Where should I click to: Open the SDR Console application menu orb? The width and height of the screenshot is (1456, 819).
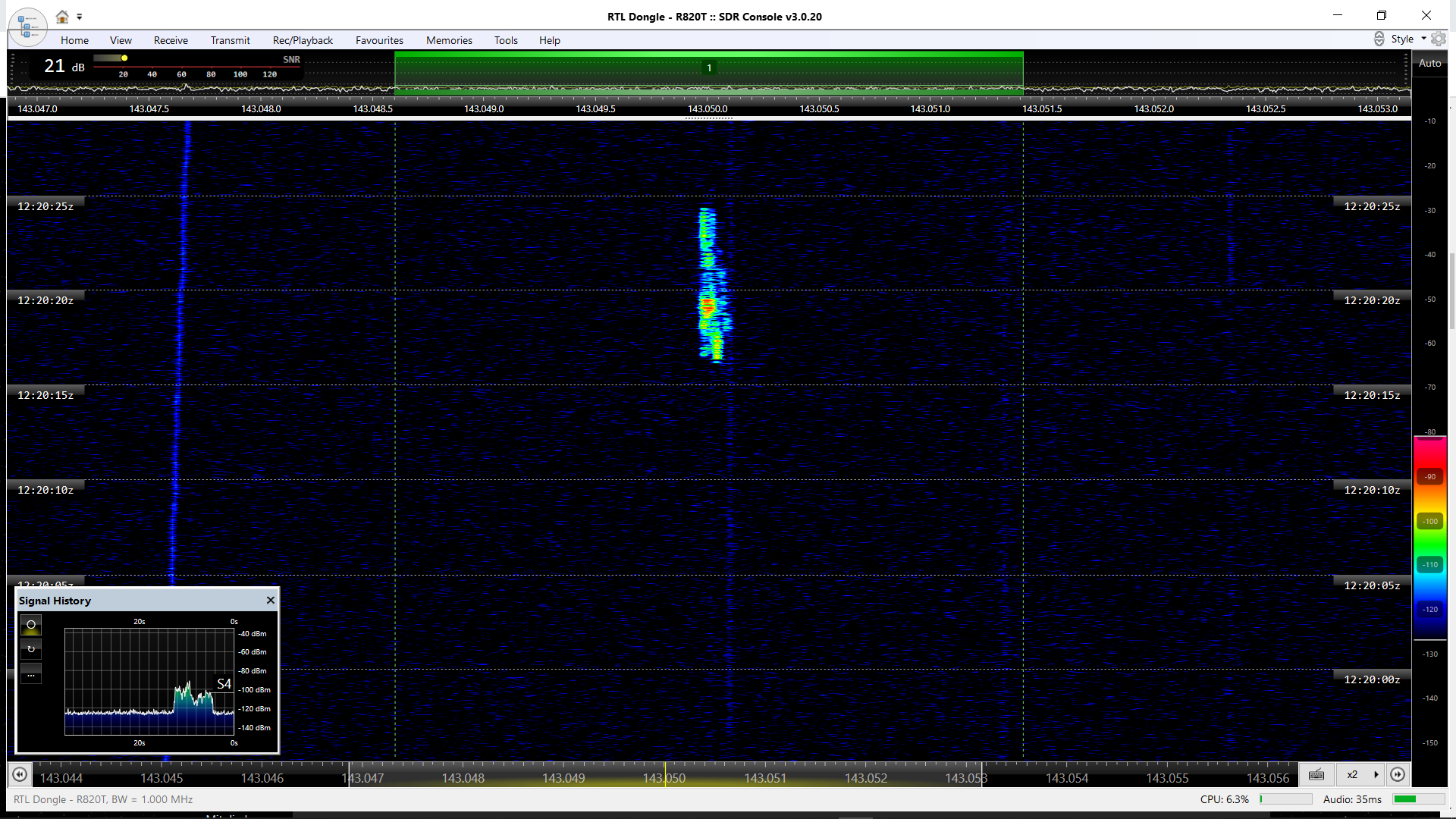coord(27,27)
